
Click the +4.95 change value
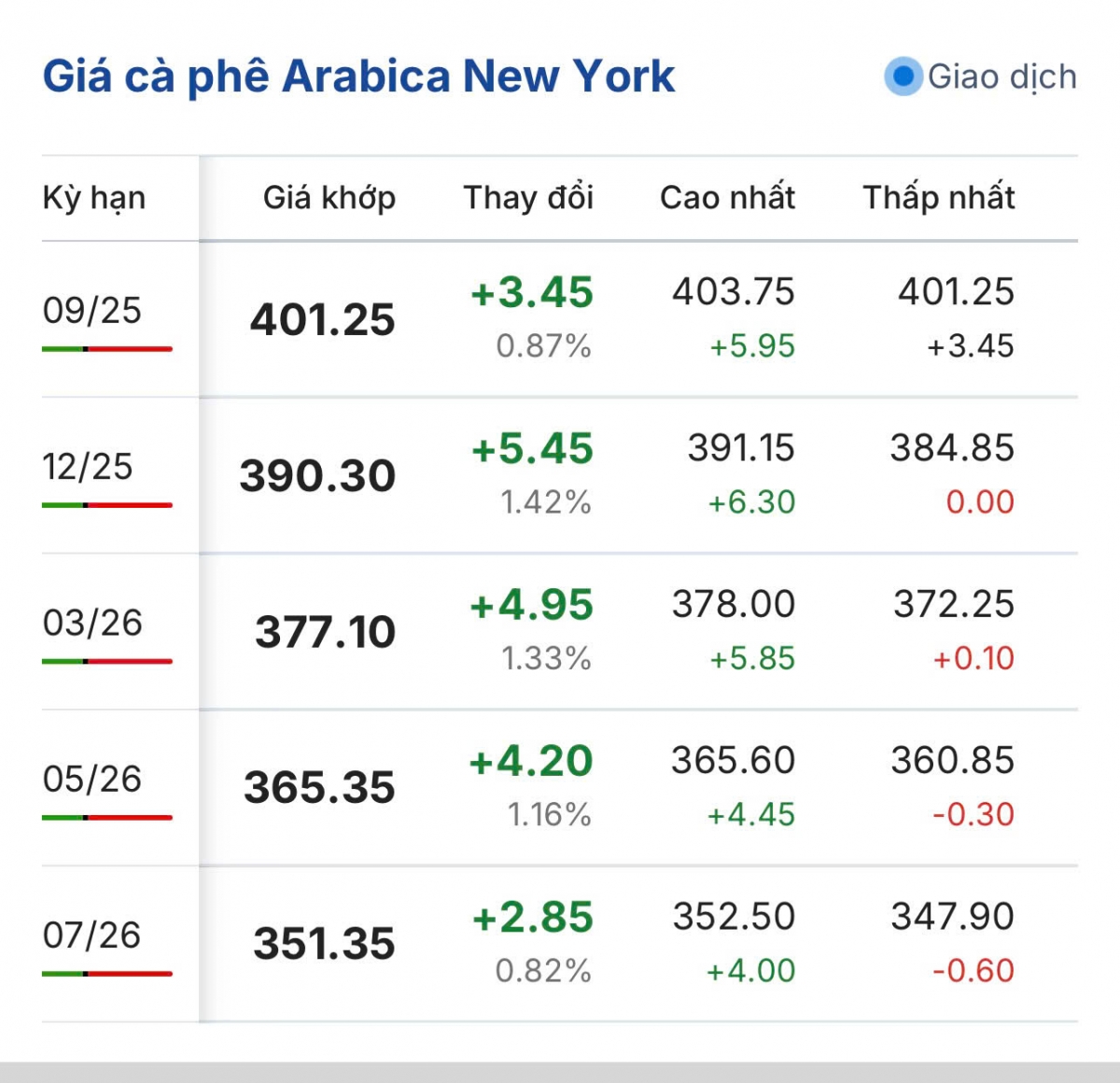tap(532, 605)
